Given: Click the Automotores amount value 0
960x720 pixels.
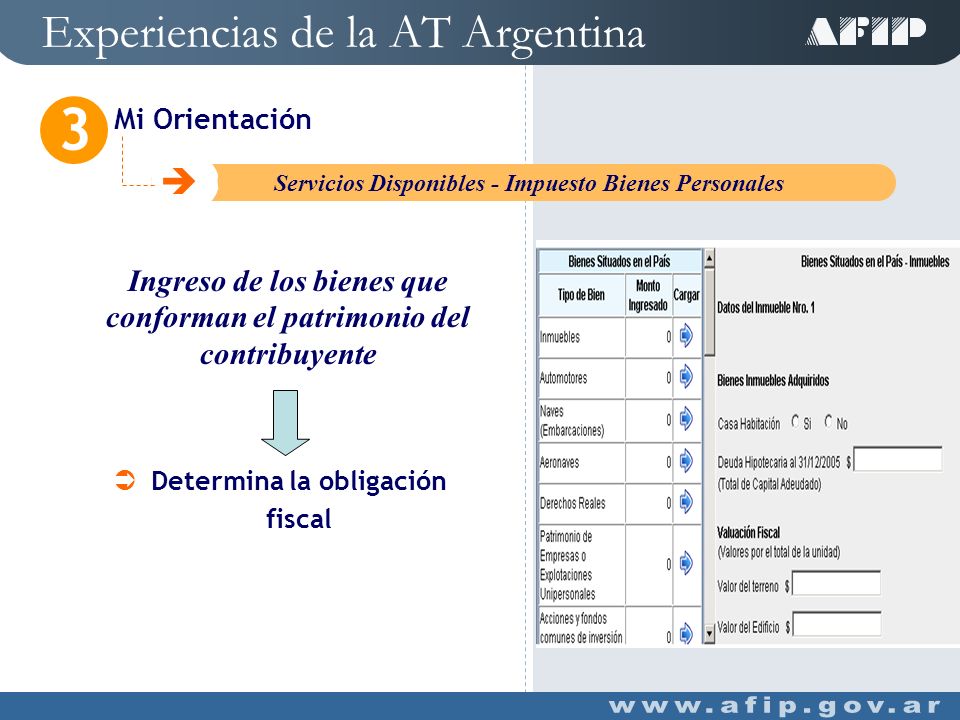Looking at the screenshot, I should point(669,378).
